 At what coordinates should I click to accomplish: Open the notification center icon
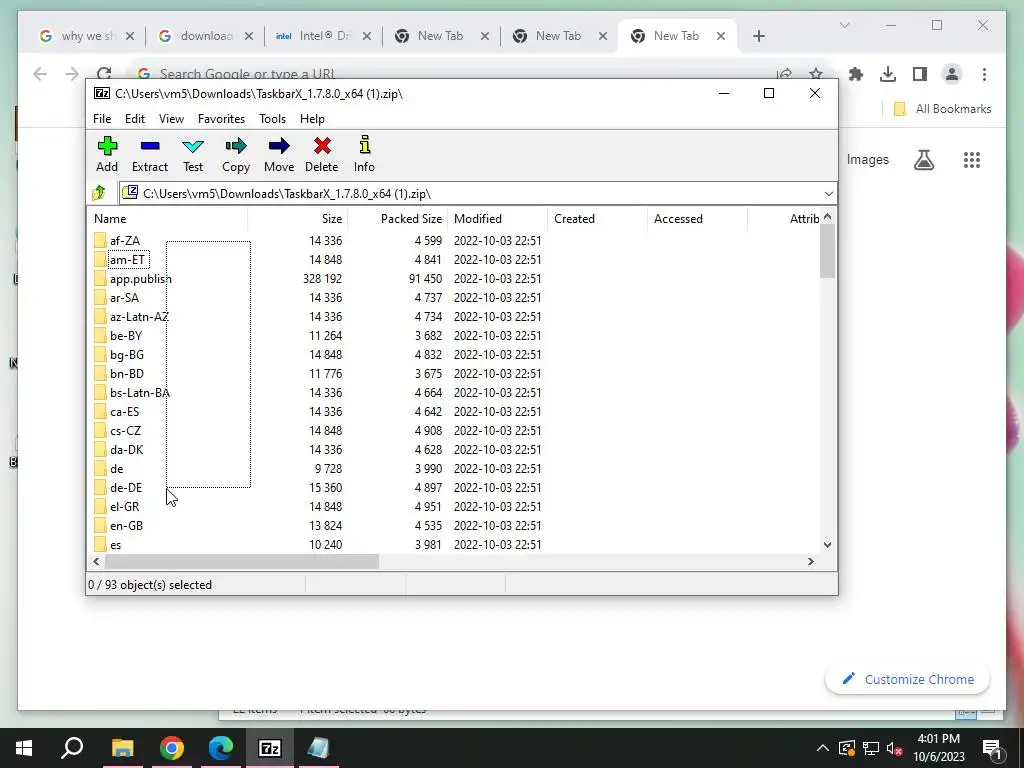click(991, 748)
